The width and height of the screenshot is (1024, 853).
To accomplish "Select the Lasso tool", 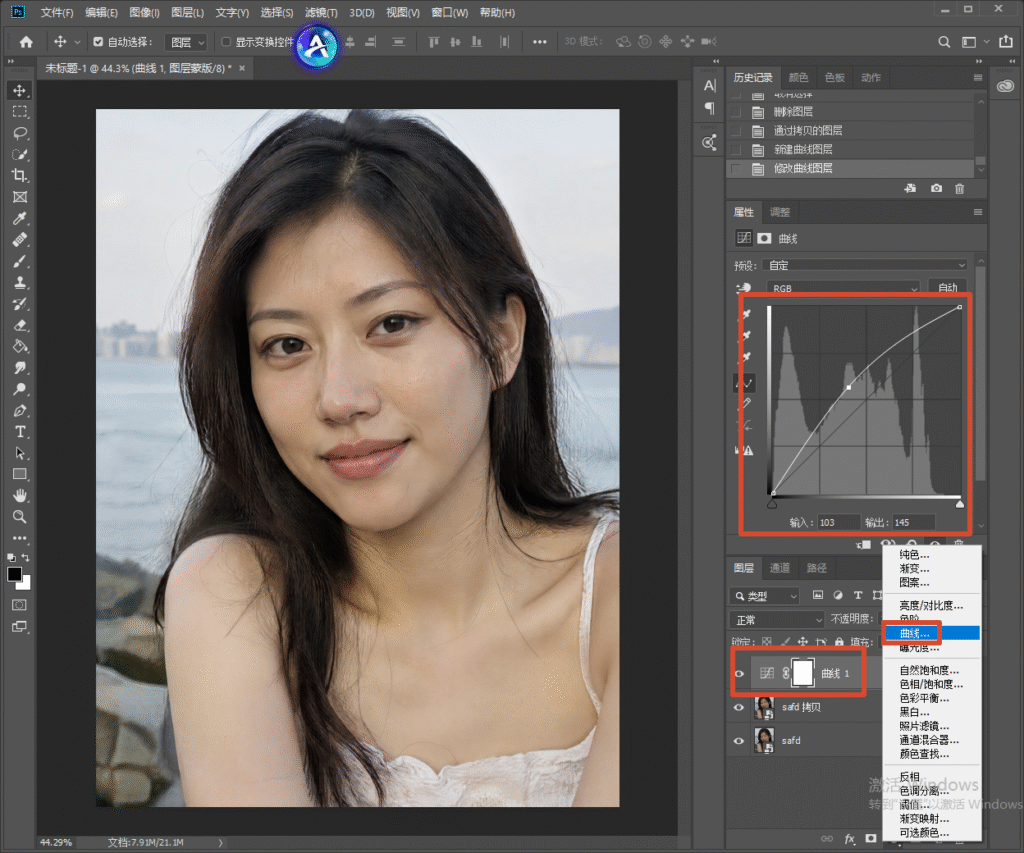I will [x=20, y=133].
